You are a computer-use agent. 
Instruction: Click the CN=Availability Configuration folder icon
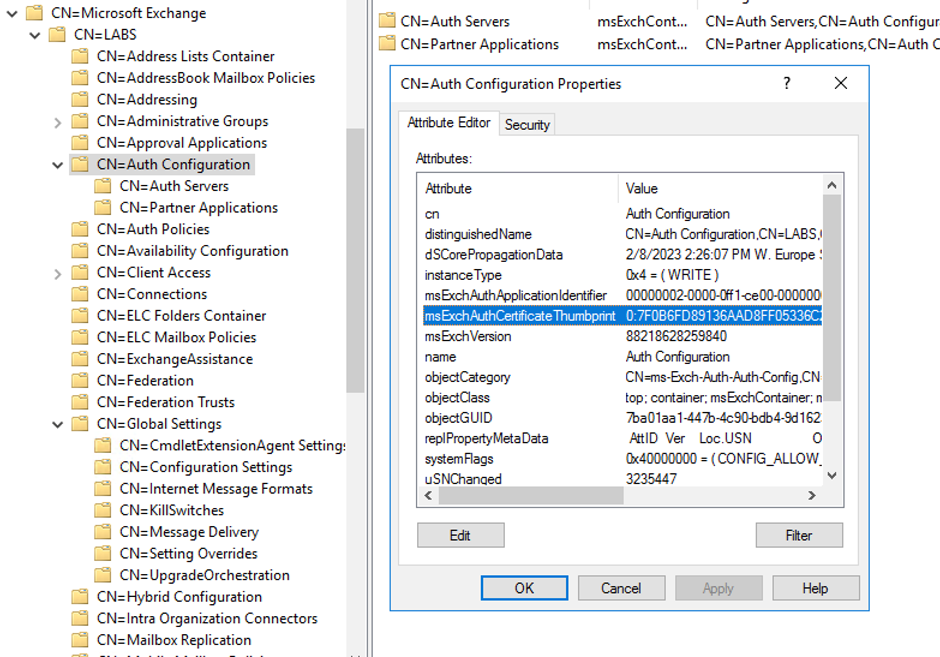click(x=80, y=251)
